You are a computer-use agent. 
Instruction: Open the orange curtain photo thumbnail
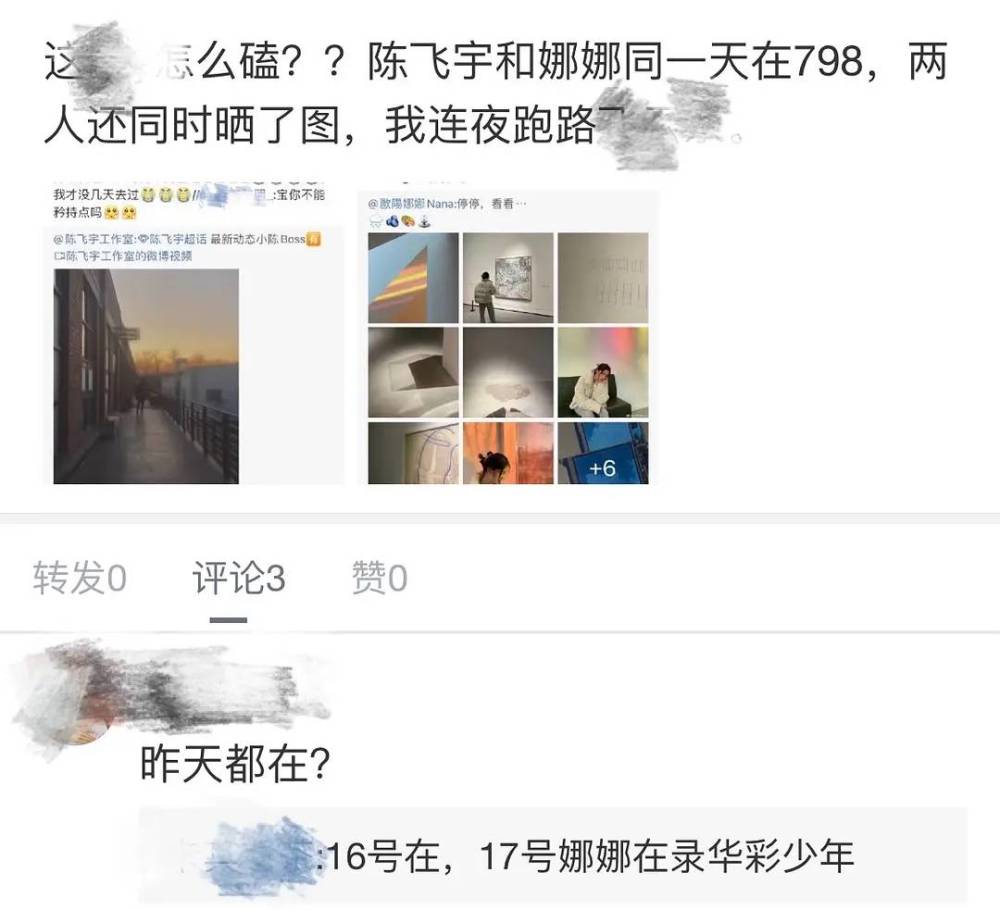(508, 453)
